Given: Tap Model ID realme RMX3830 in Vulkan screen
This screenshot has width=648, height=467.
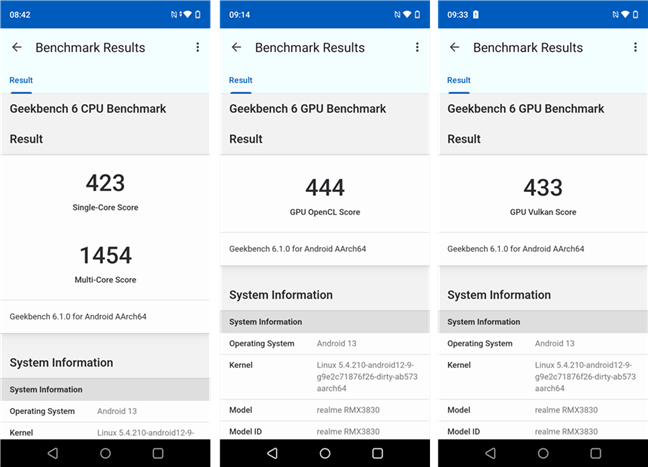Looking at the screenshot, I should 566,431.
